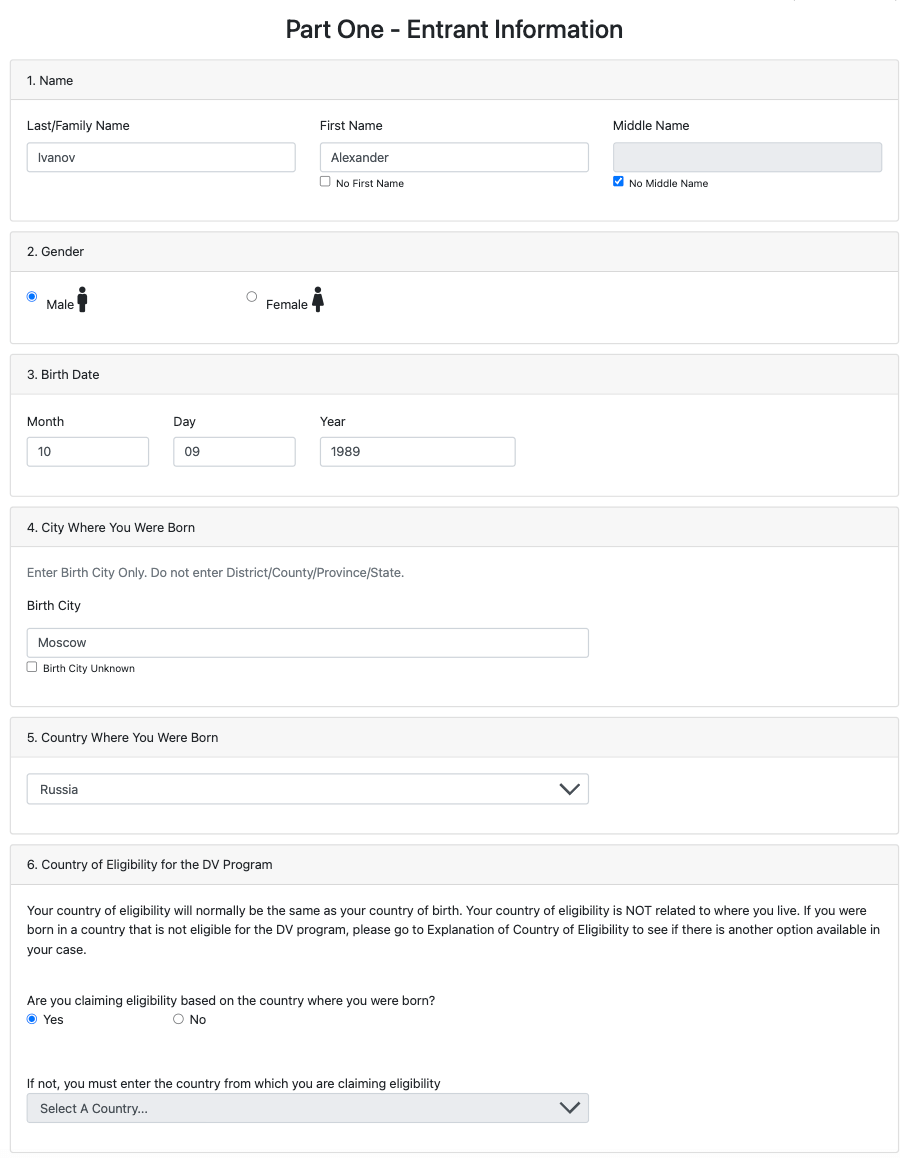This screenshot has width=900, height=1158.
Task: Select the Female radio button
Action: point(252,297)
